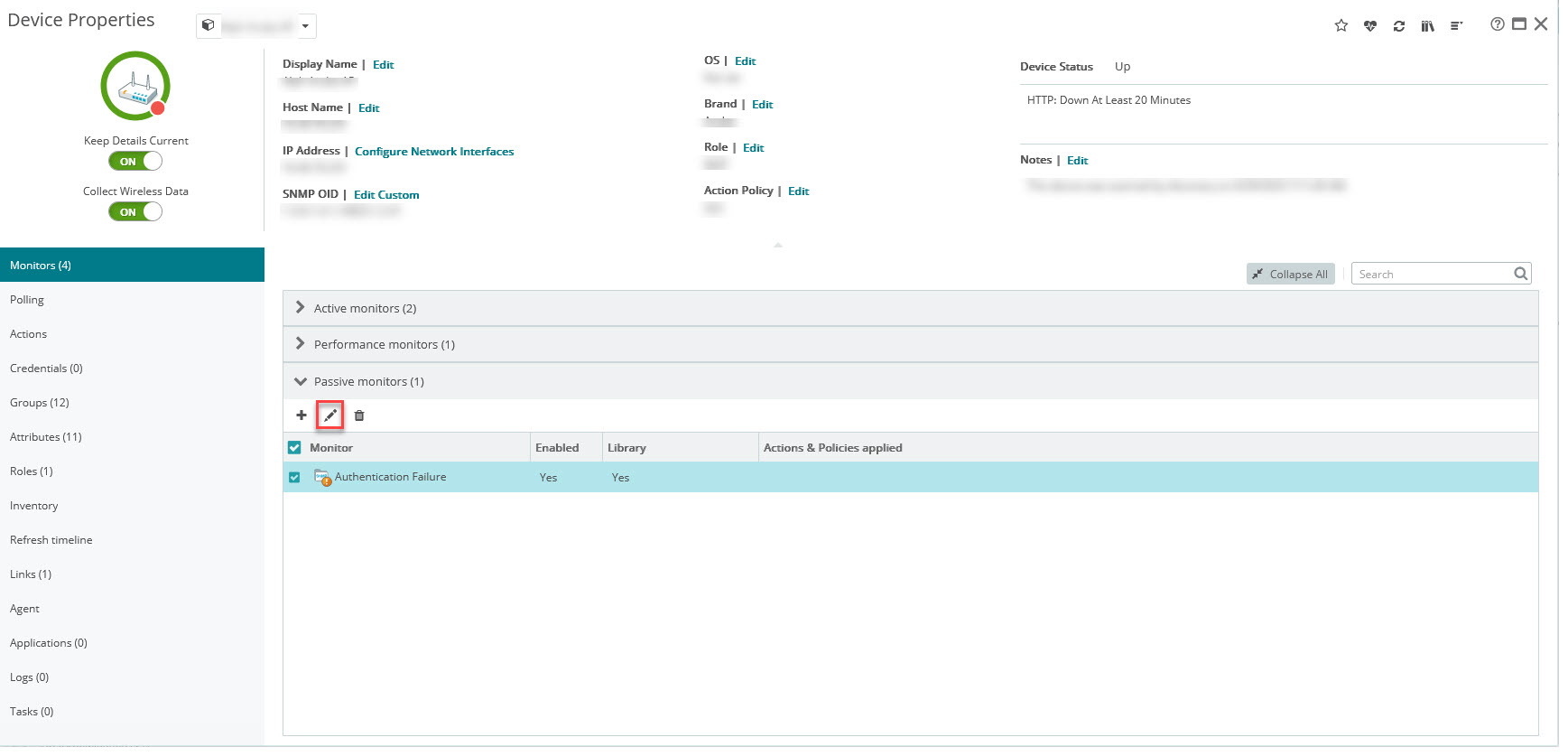
Task: Click the favorite star icon
Action: [1341, 25]
